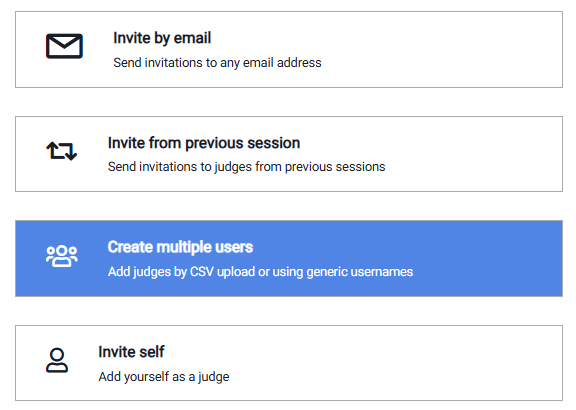Choose the CSV upload judges option
The height and width of the screenshot is (410, 576).
289,259
